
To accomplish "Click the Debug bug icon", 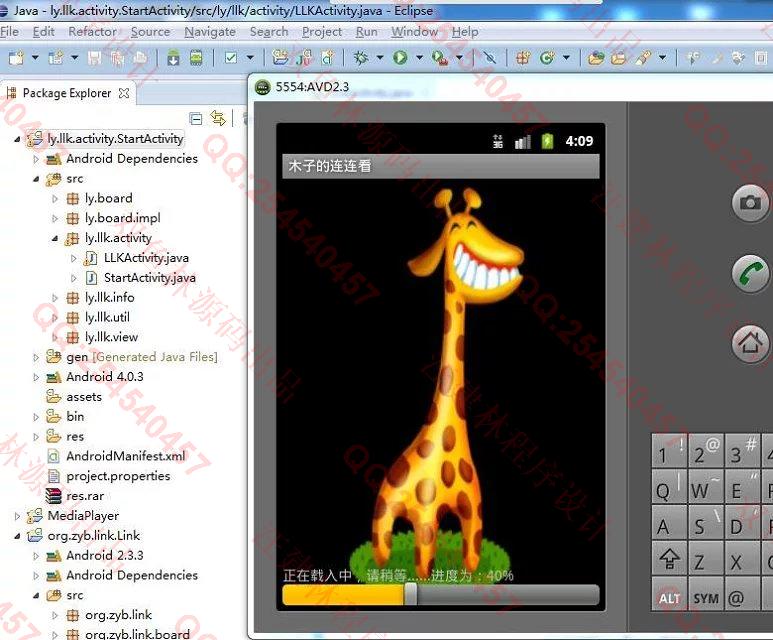I will pyautogui.click(x=361, y=58).
